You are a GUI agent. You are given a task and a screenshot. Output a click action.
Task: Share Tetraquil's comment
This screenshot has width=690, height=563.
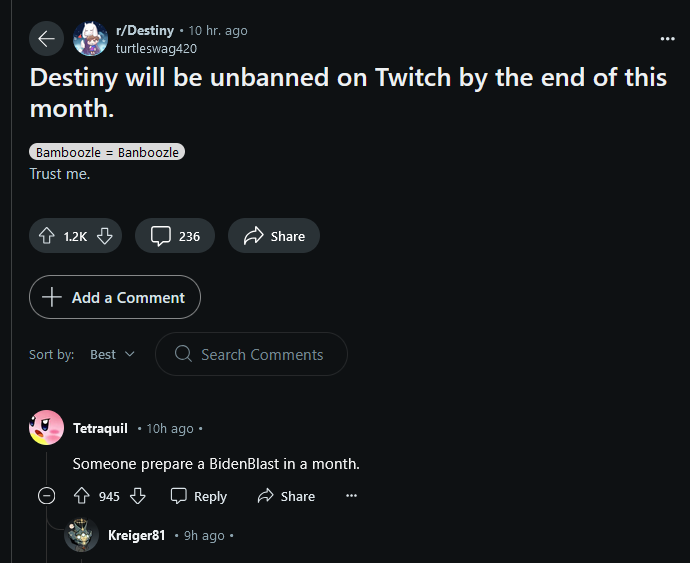click(286, 496)
